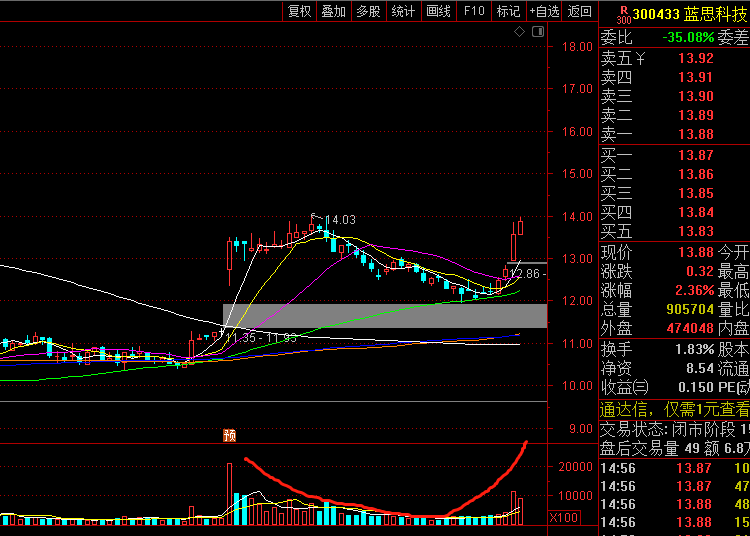Click the ¥ symbol beside 卖五
The height and width of the screenshot is (536, 750).
[641, 59]
